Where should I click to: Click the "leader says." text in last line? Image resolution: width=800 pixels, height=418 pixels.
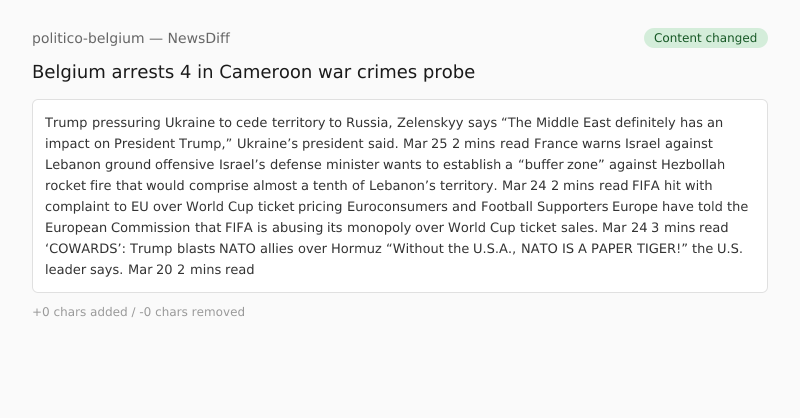tap(84, 270)
